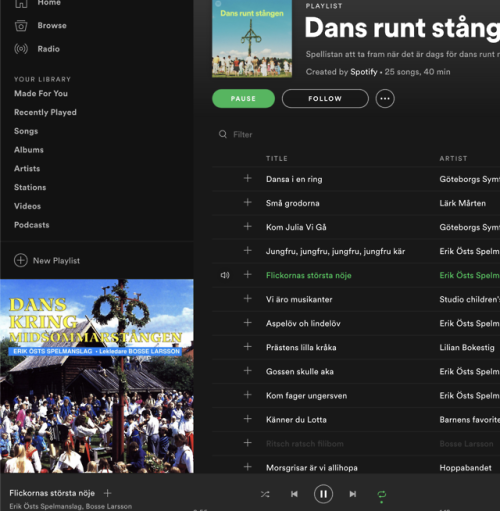Click the Dans runt stången playlist cover
500x511 pixels.
tap(252, 38)
